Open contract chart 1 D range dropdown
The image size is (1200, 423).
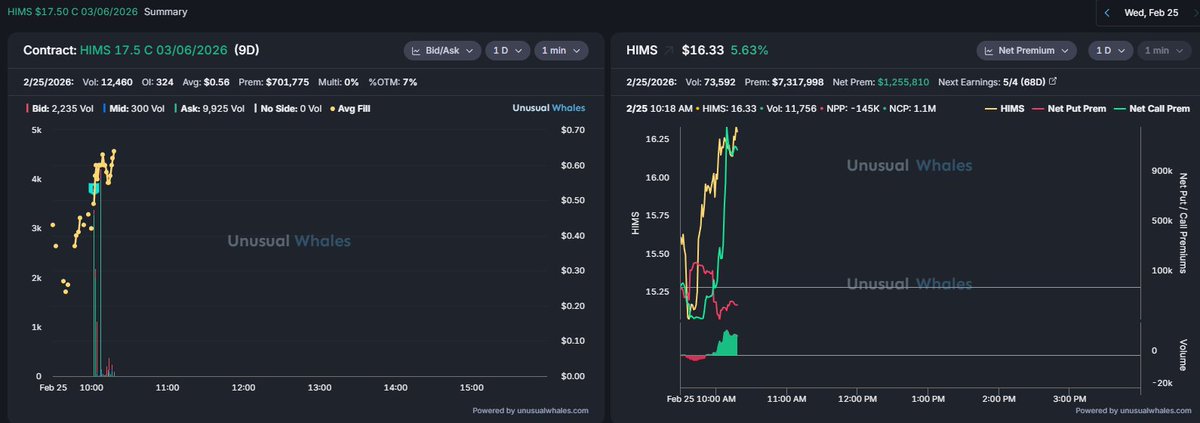507,50
